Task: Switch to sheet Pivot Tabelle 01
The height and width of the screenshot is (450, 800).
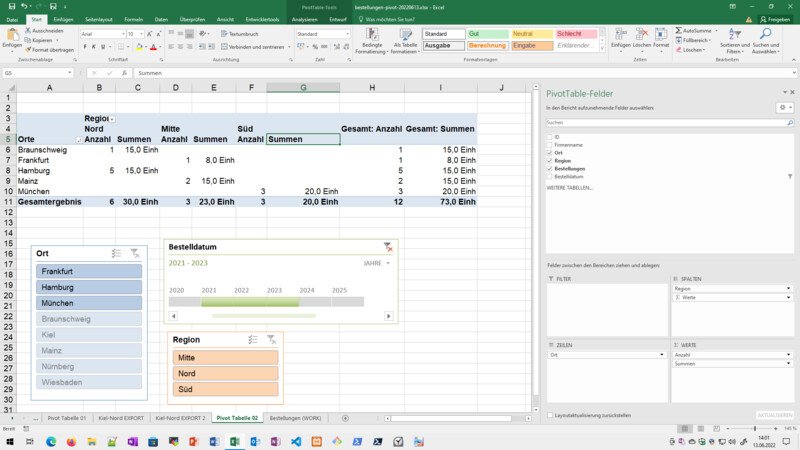Action: click(67, 418)
